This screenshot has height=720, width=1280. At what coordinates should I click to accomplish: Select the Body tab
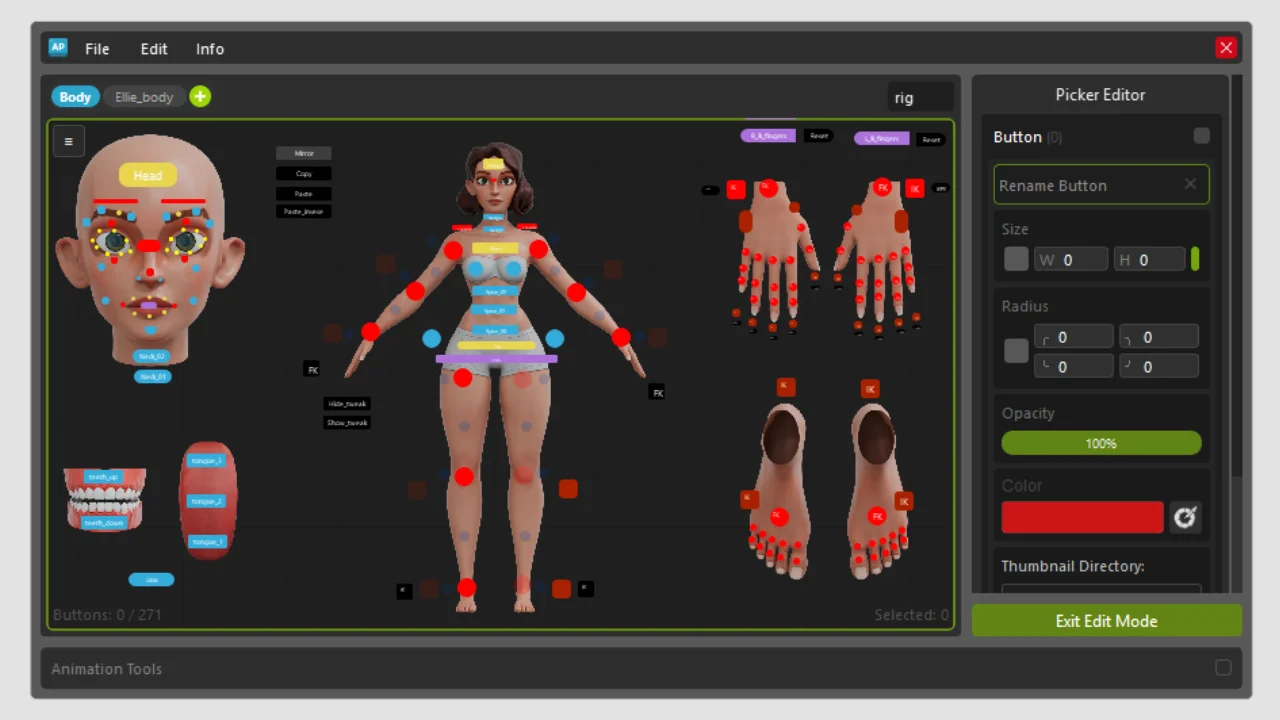pos(75,96)
